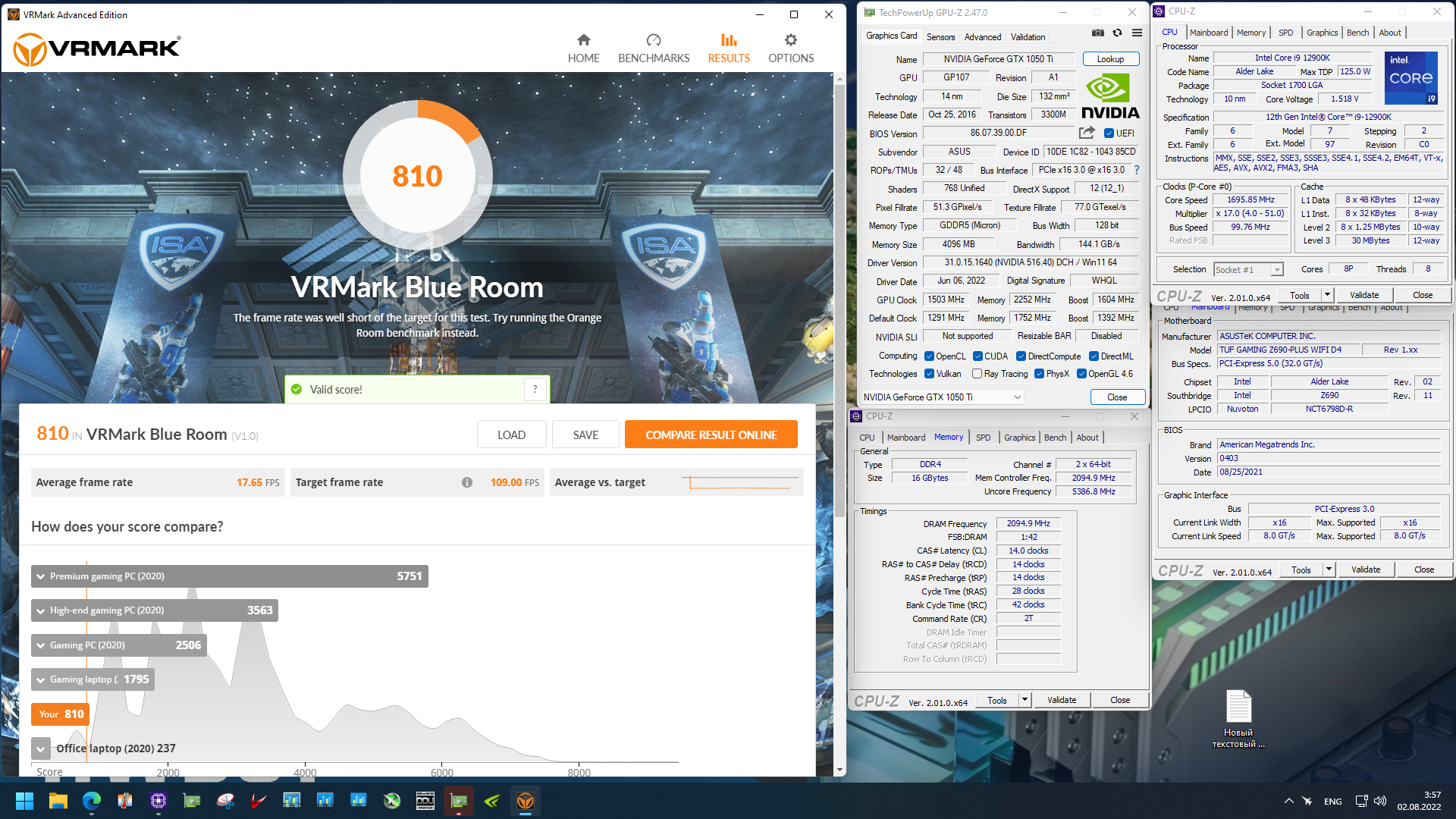Toggle DirectCompute checkbox

1021,356
